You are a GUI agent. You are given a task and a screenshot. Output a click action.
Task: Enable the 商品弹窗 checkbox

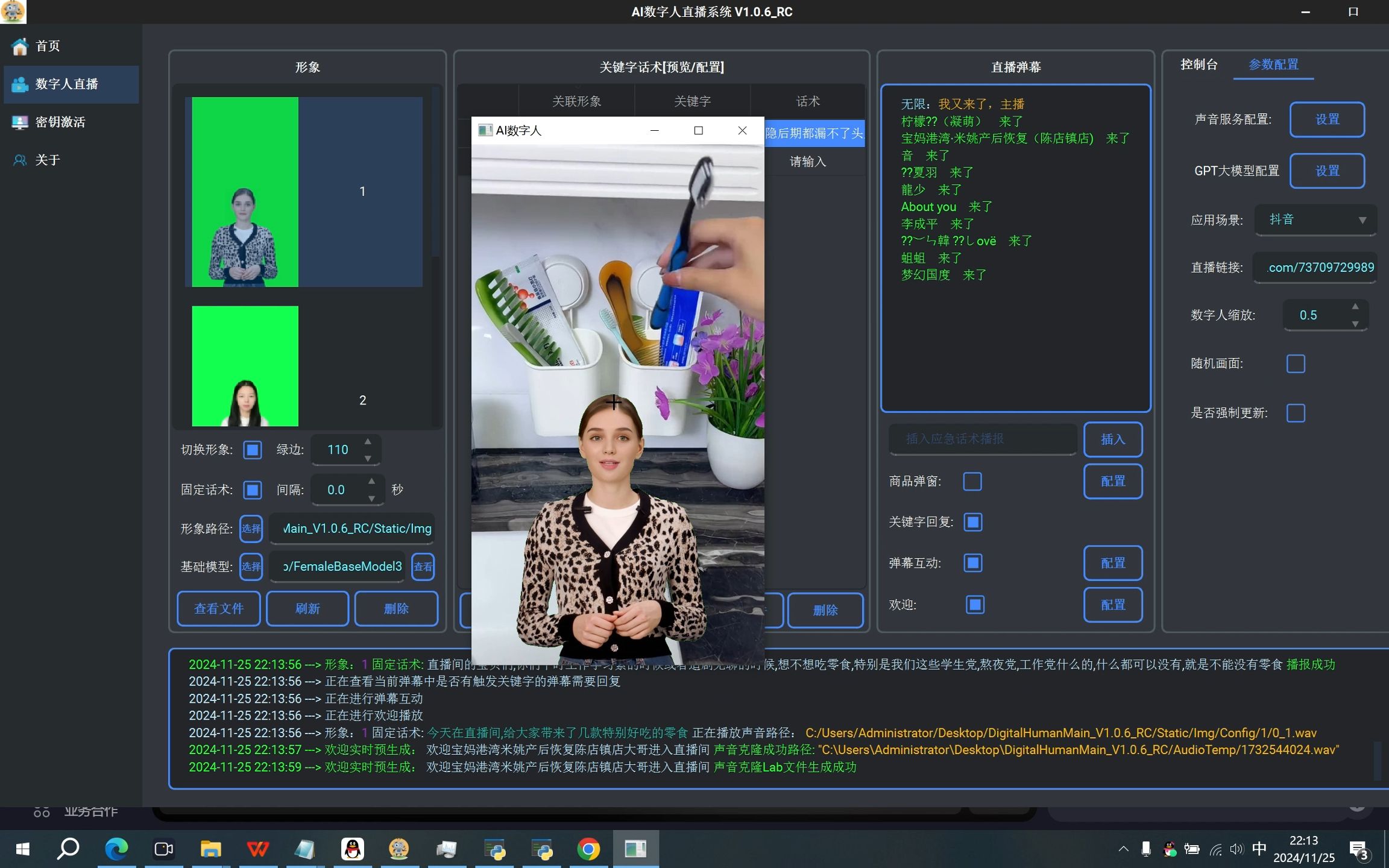(x=972, y=482)
